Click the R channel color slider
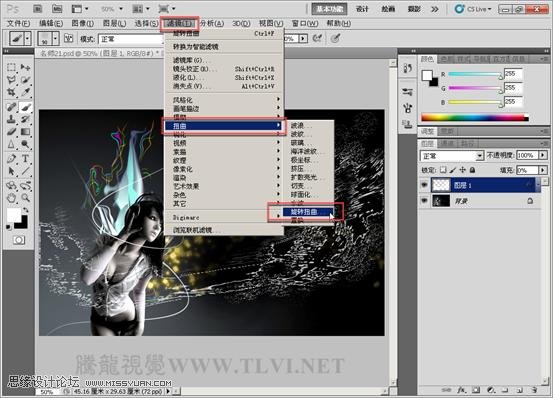The image size is (553, 398). 474,74
